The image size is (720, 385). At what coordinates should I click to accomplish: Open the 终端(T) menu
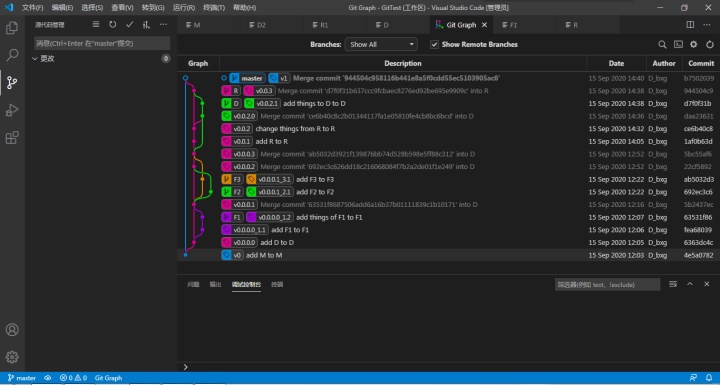pos(214,7)
